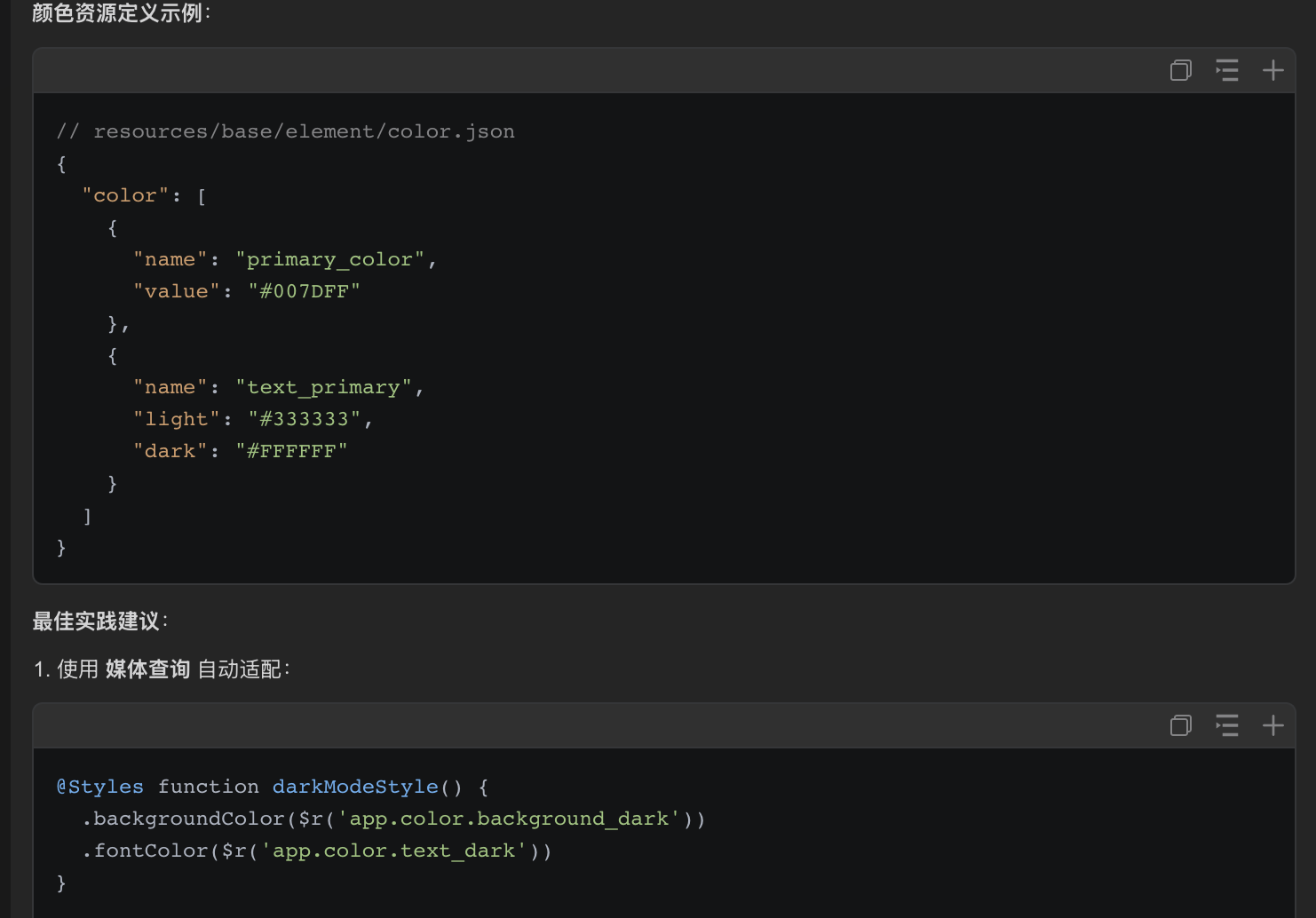Click 'app.color.text_dark' resource string
1316x918 pixels.
393,851
